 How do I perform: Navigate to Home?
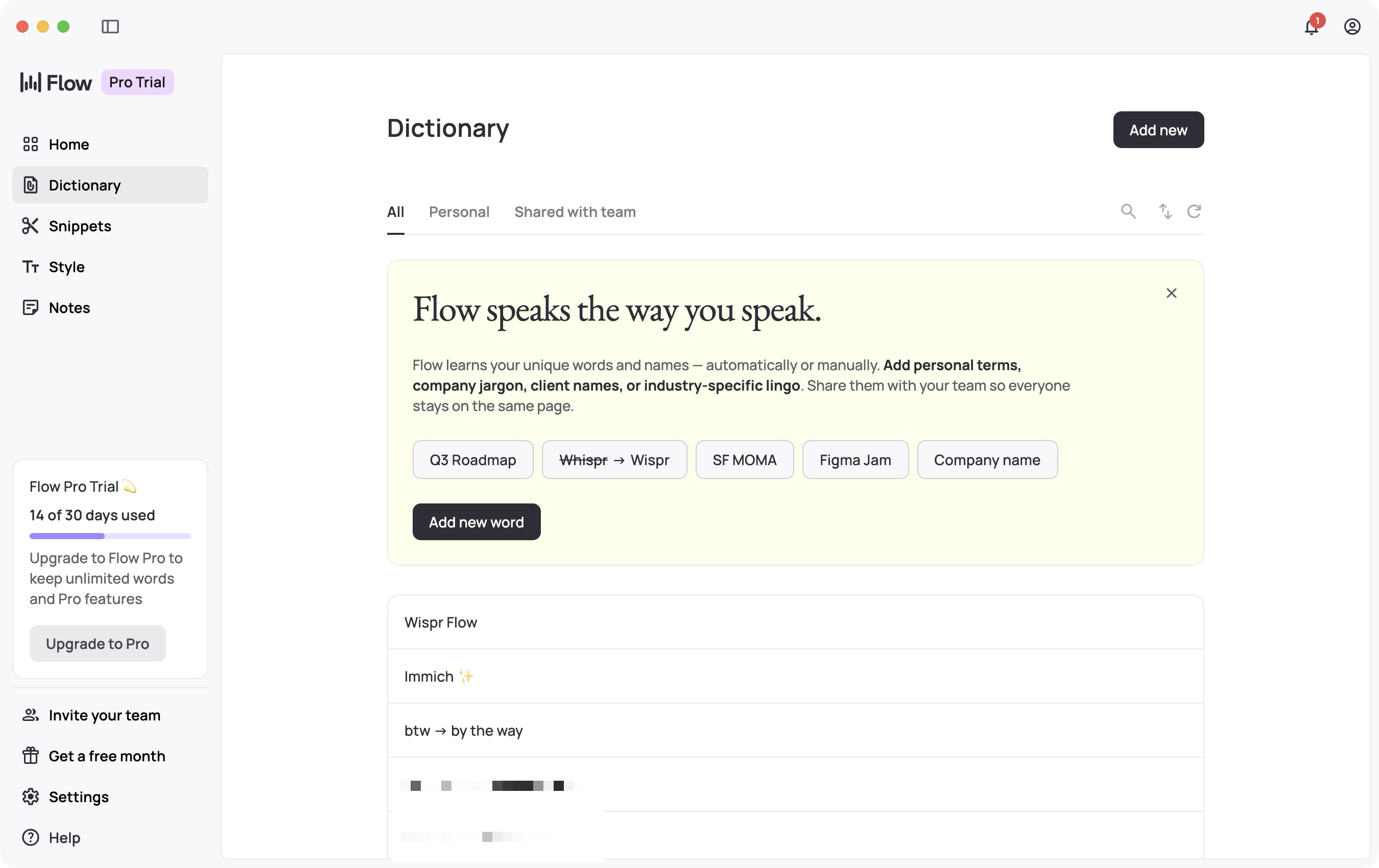[68, 144]
